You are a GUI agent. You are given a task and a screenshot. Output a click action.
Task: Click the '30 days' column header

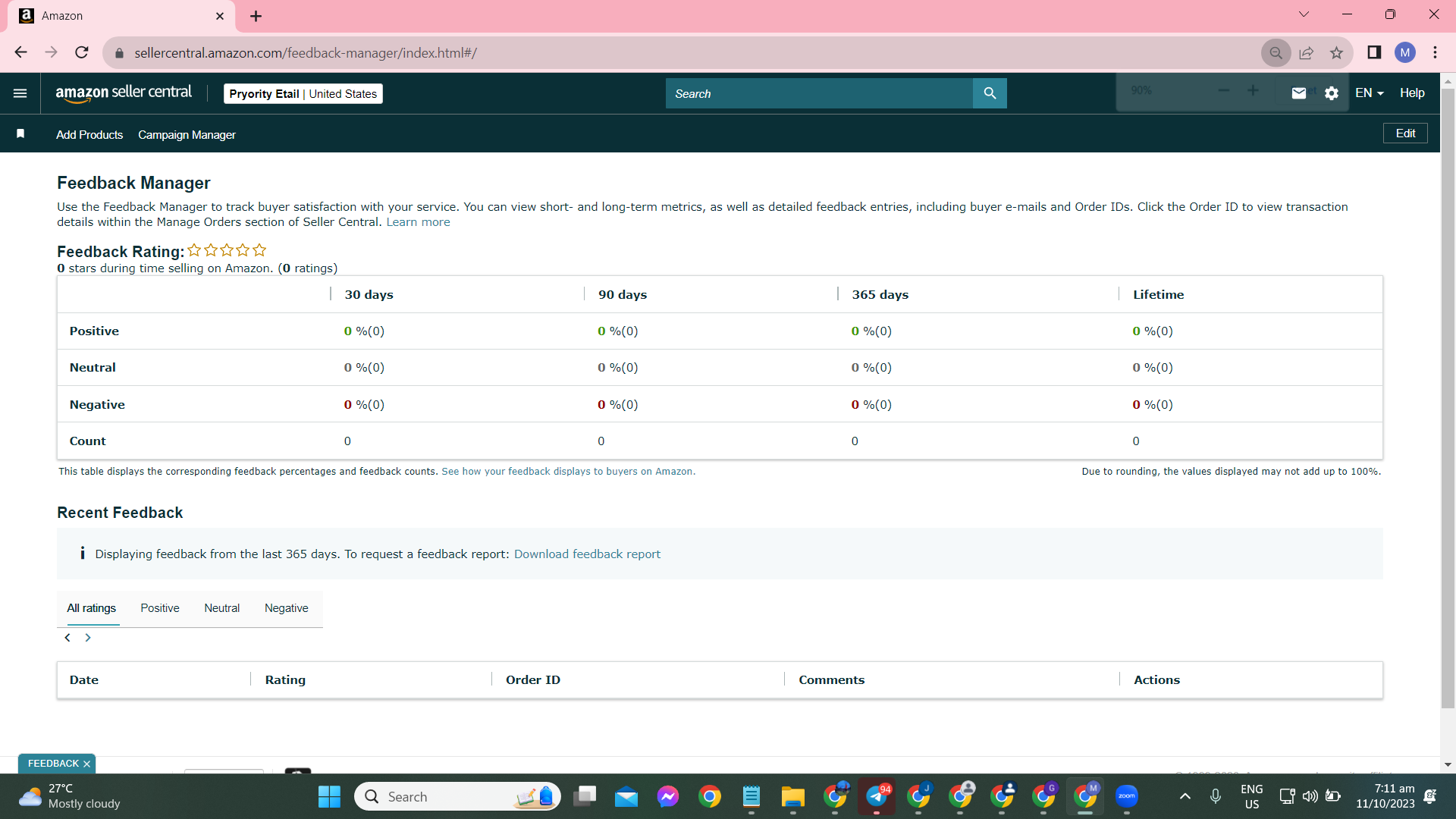click(369, 295)
